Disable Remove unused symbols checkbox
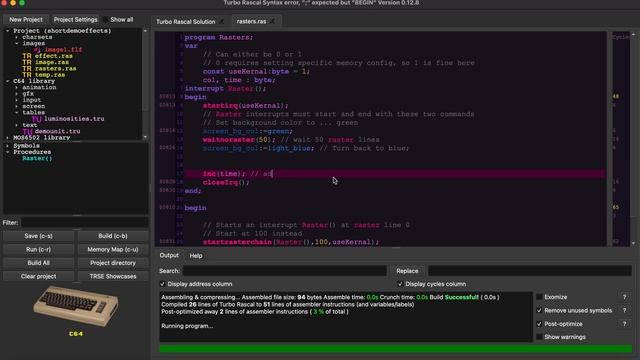640x360 pixels. coord(539,311)
